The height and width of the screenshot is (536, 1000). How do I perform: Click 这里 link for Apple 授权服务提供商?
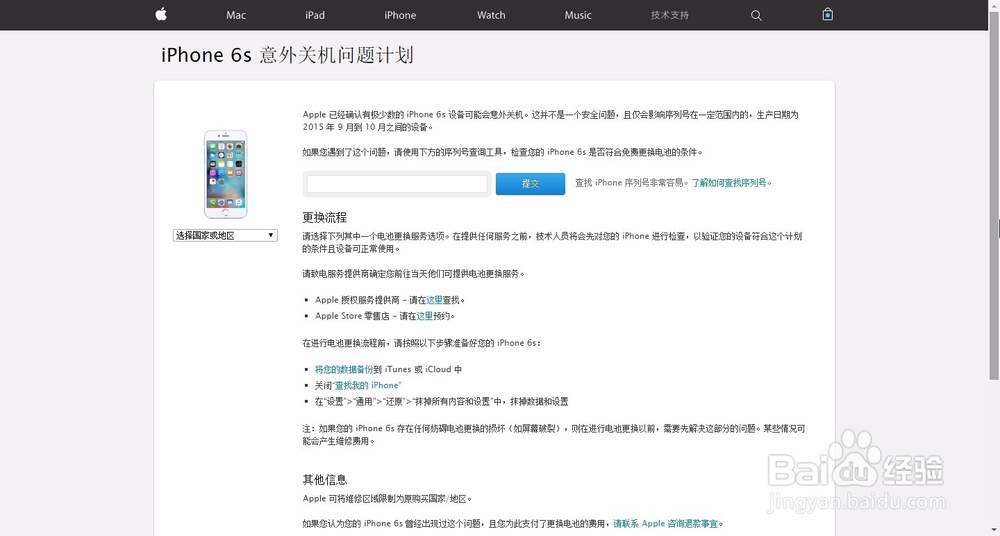click(434, 300)
